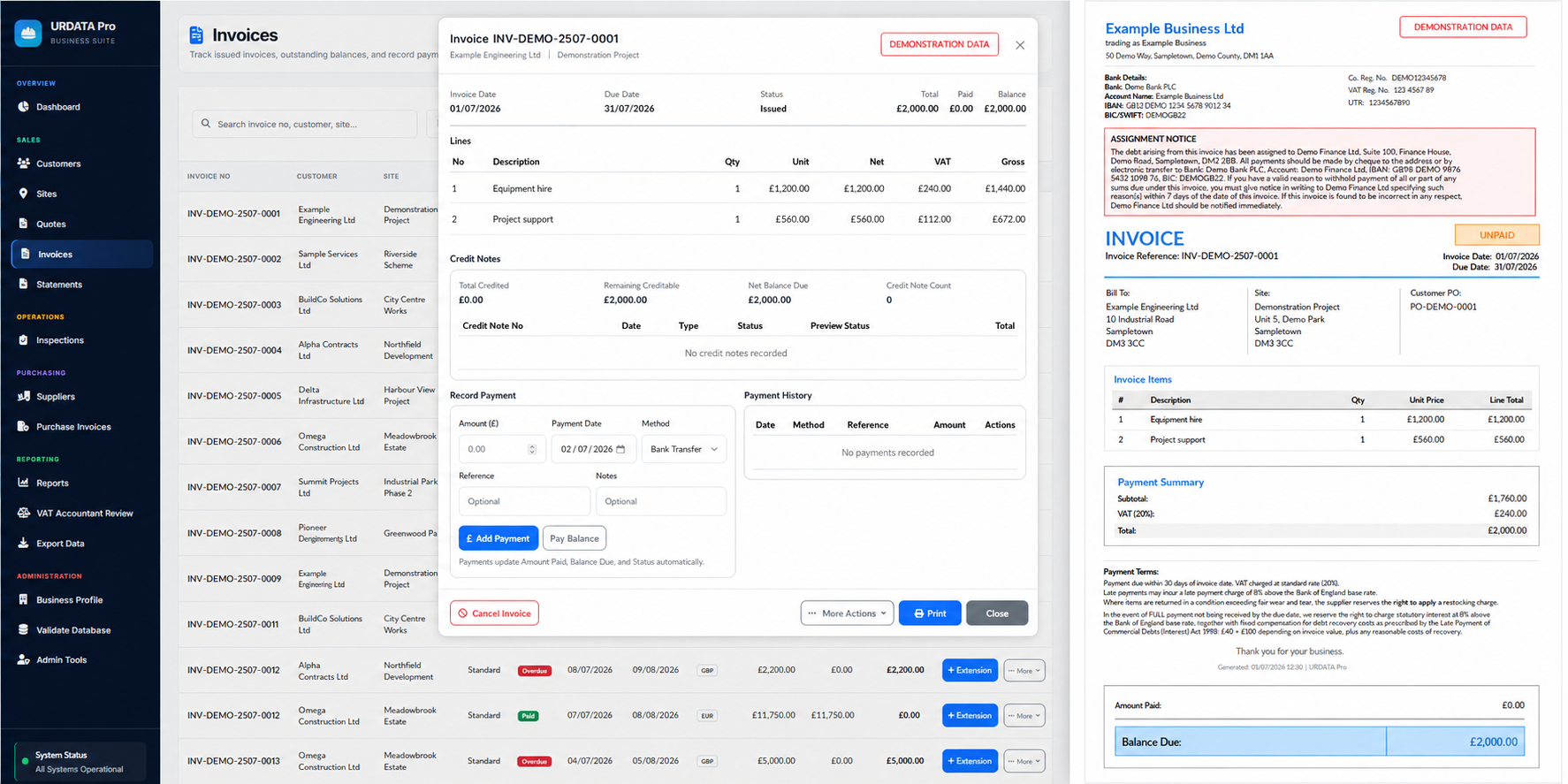Open More menu for INV-DEMO-2507-0013 row

(1024, 761)
